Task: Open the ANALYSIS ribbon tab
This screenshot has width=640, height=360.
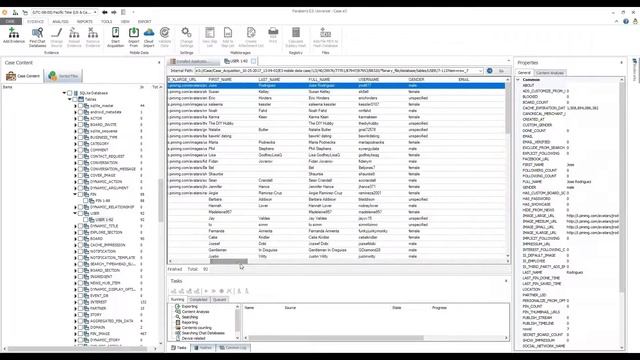Action: pos(60,21)
